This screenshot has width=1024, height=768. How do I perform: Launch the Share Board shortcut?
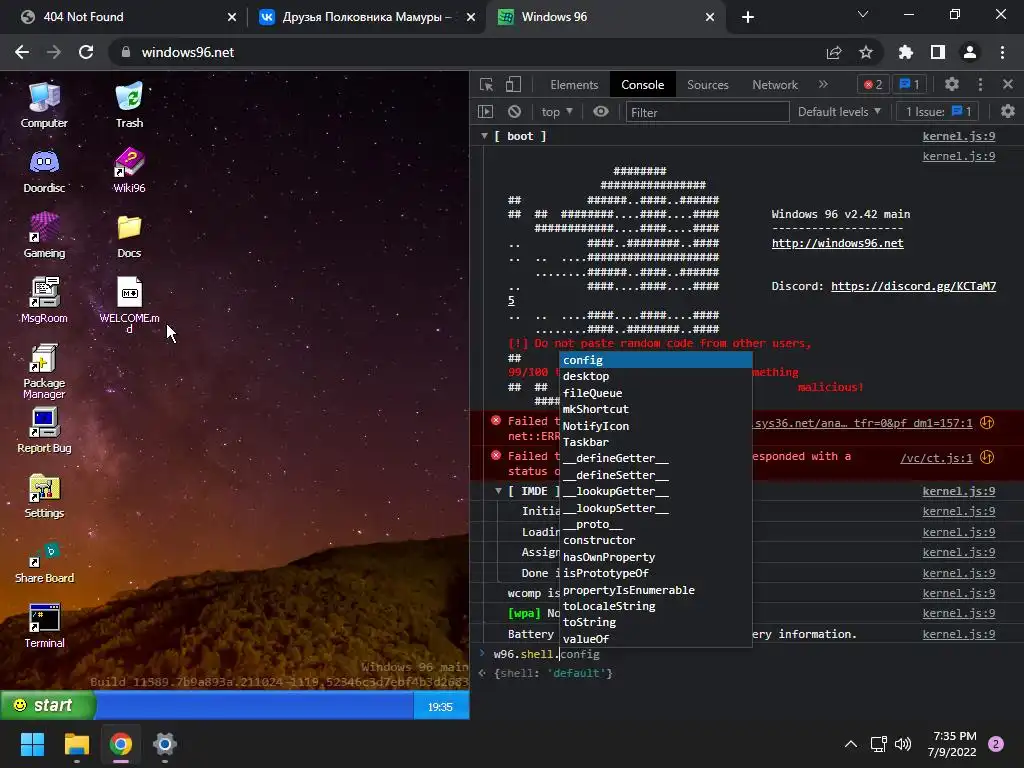[44, 562]
